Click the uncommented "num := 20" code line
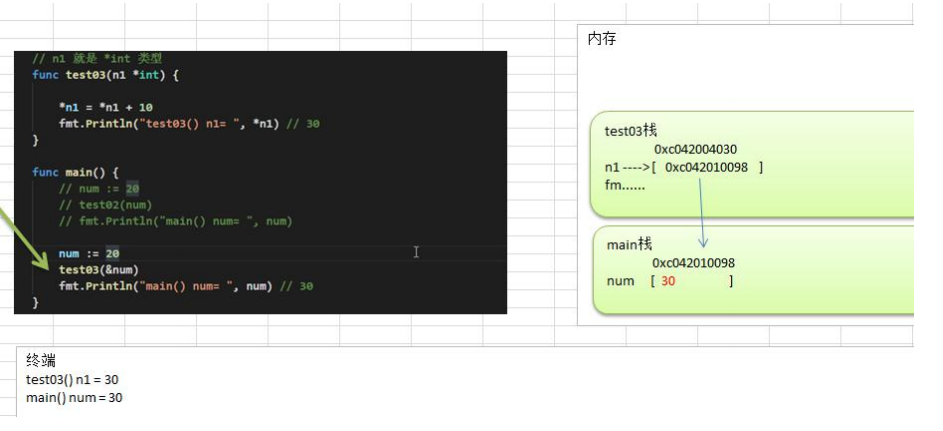 coord(89,254)
